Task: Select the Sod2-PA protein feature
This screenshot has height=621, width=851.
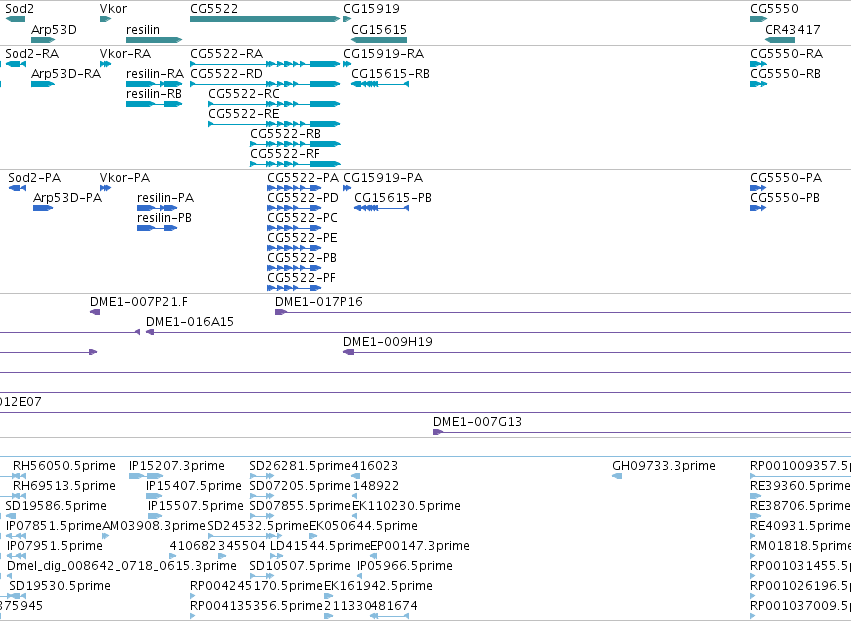Action: click(17, 188)
